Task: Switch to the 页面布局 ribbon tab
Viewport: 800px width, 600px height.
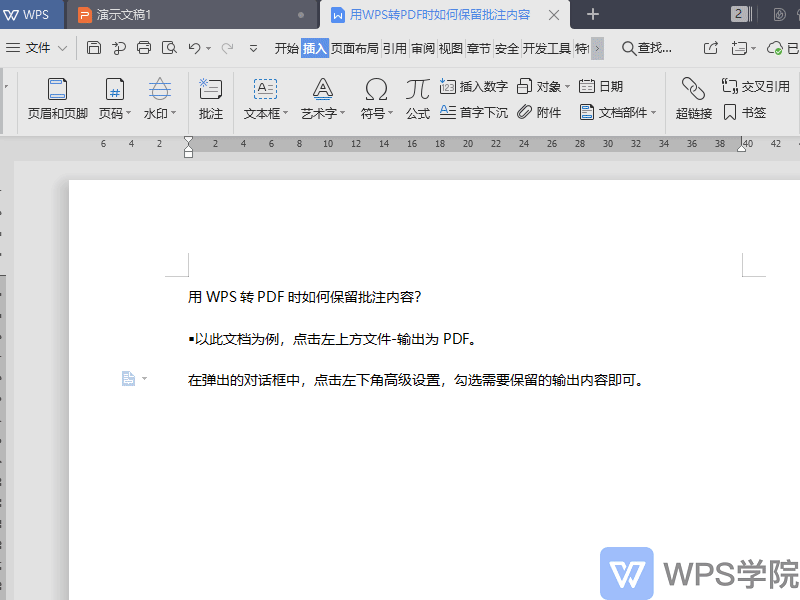Action: [x=355, y=48]
